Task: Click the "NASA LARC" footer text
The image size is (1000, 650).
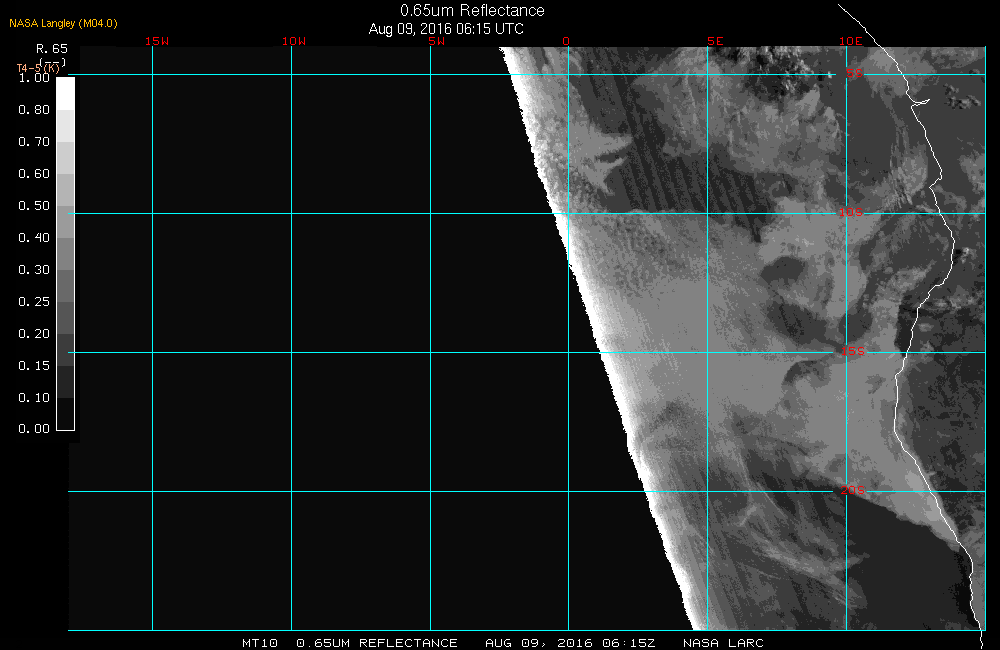Action: (723, 643)
